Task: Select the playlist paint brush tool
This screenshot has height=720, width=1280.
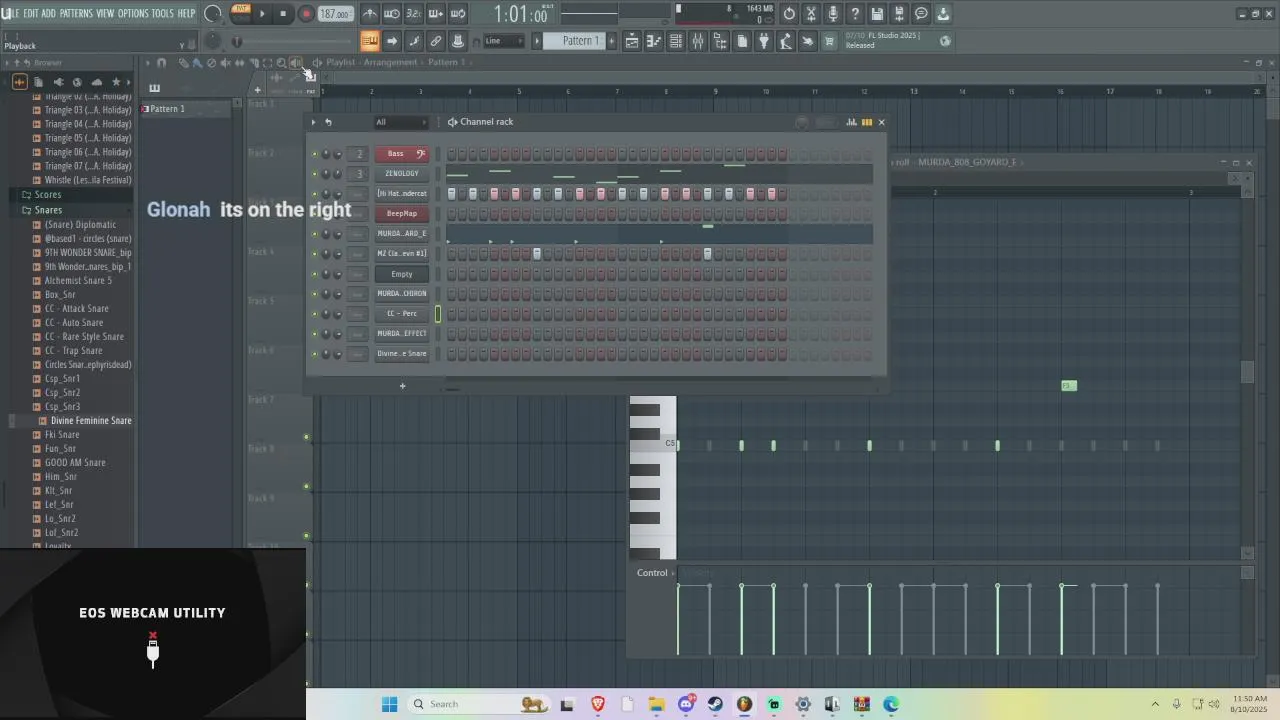Action: [197, 63]
